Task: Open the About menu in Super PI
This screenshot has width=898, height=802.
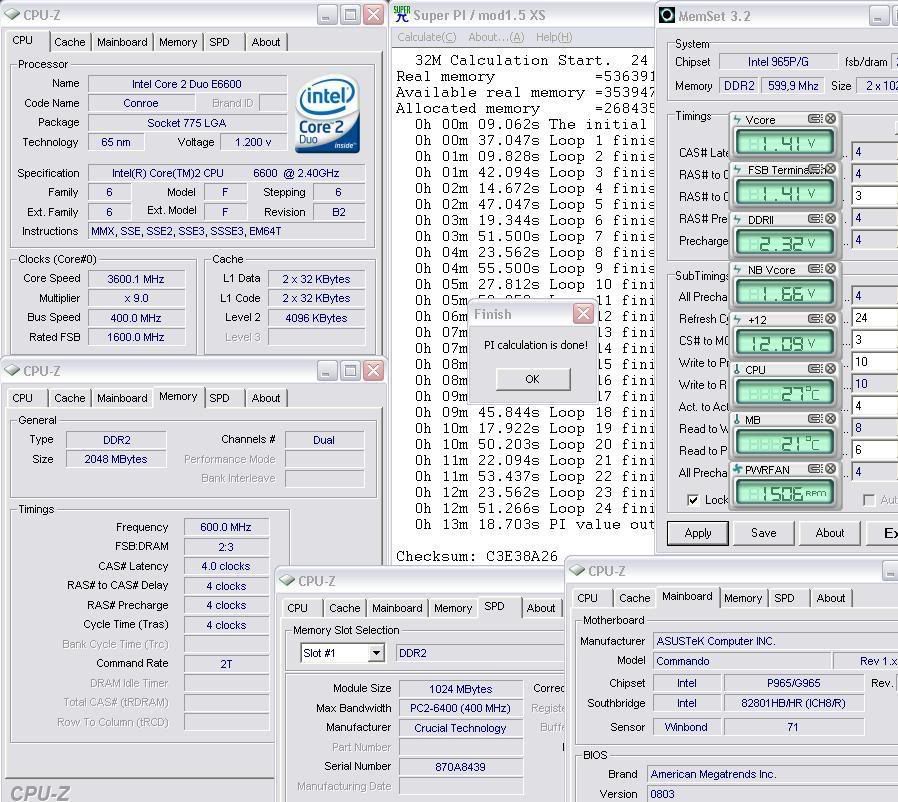Action: (496, 37)
